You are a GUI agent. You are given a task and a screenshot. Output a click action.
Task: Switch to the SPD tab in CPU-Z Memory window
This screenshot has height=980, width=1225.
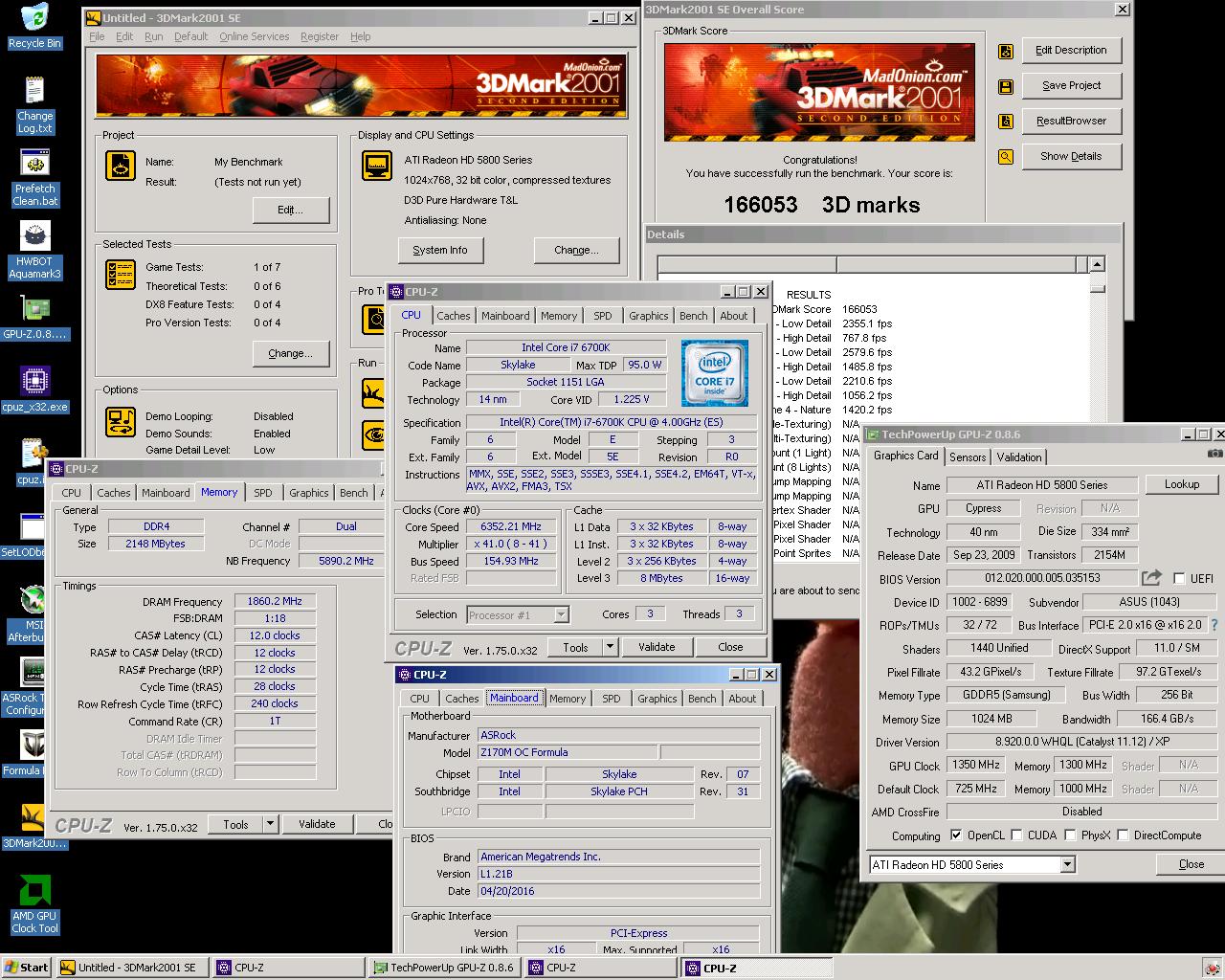pos(262,493)
